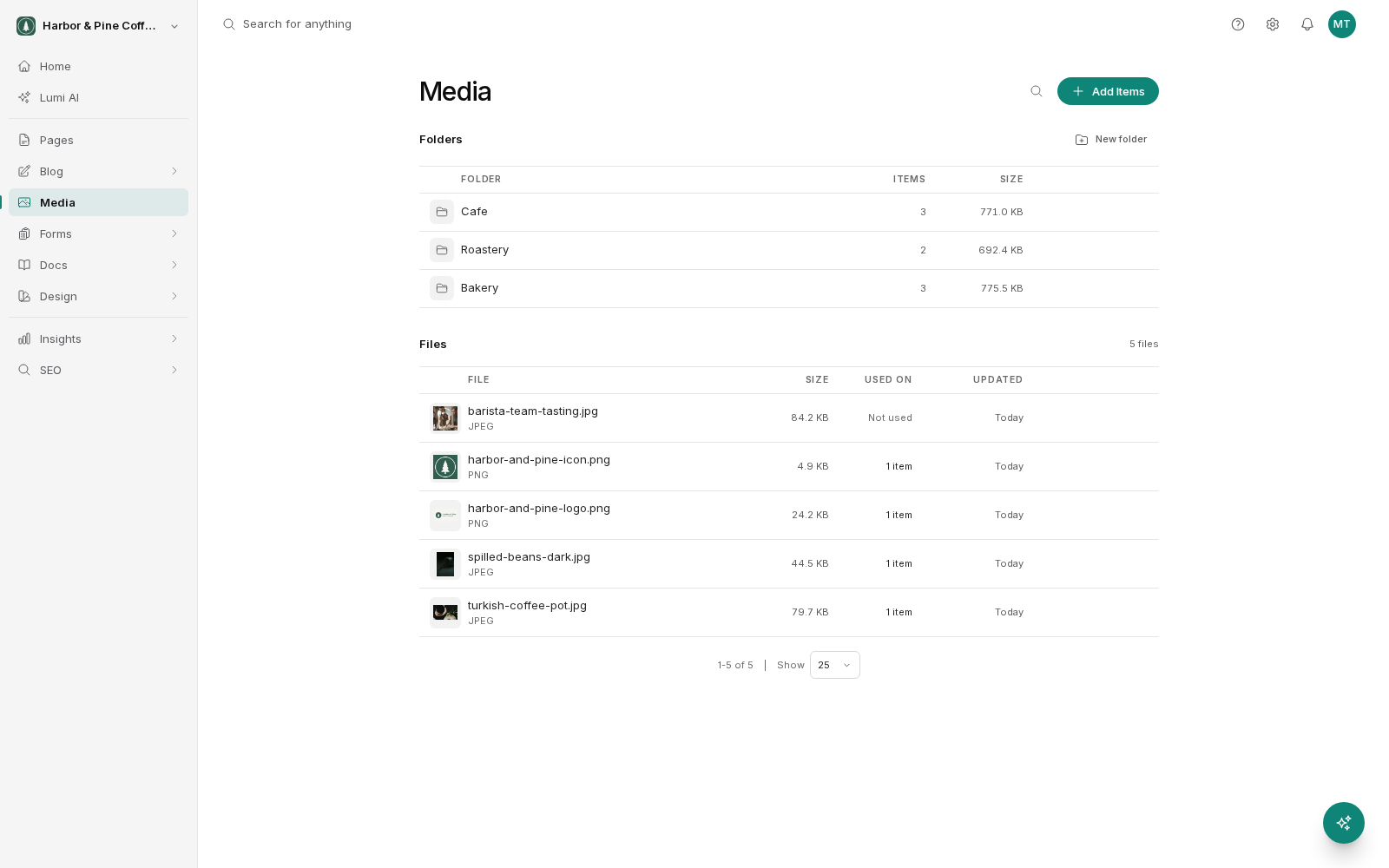The height and width of the screenshot is (868, 1389).
Task: Open the '1 item' link for harbor-and-pine-icon.png
Action: 899,466
